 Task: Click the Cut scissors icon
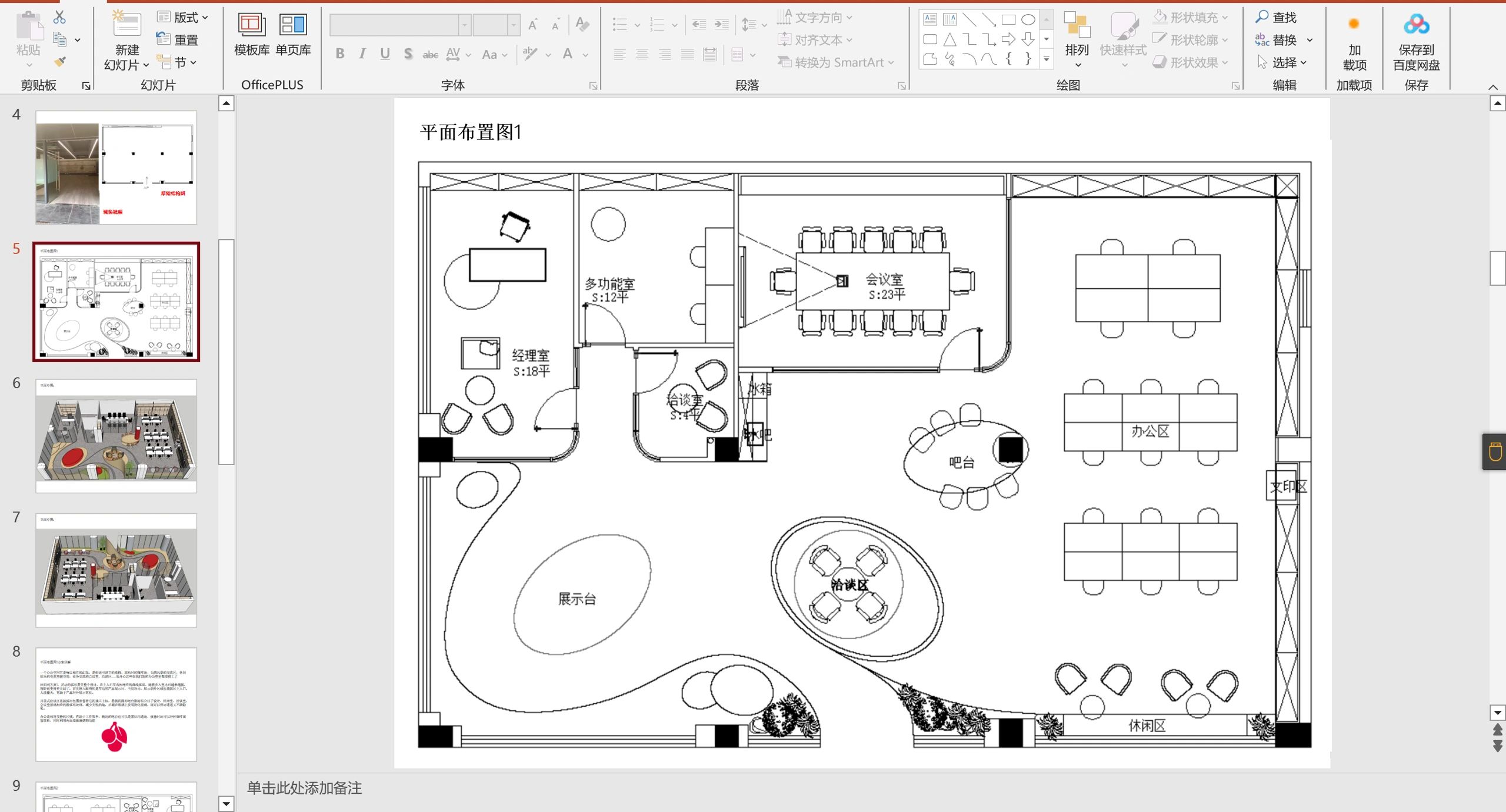(x=59, y=17)
